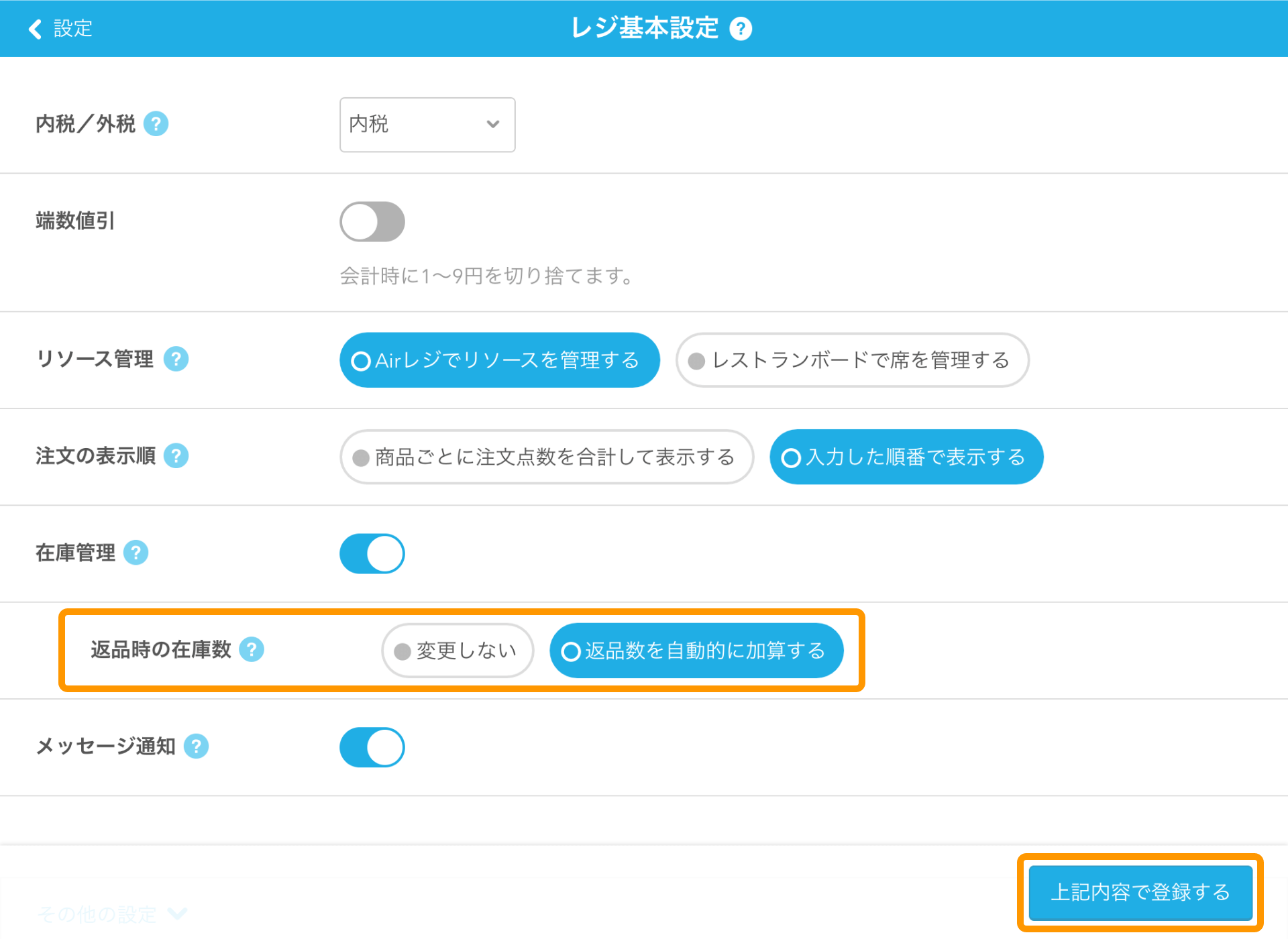Go back to 設定 screen
Image resolution: width=1288 pixels, height=939 pixels.
pos(60,28)
